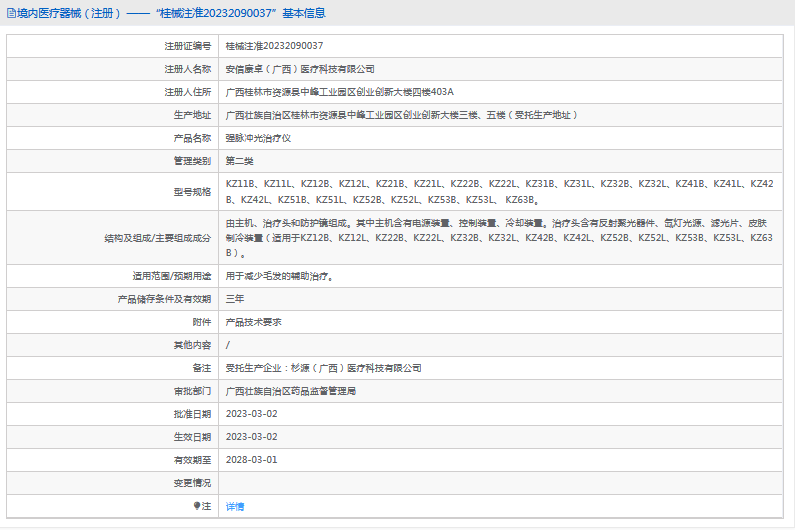Click the 产品名称 label
The image size is (795, 530).
point(192,138)
